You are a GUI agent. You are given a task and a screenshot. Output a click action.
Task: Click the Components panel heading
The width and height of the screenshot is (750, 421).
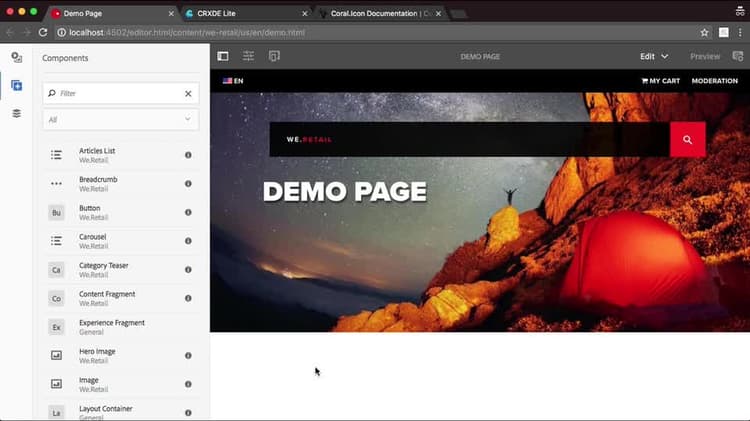[x=65, y=58]
